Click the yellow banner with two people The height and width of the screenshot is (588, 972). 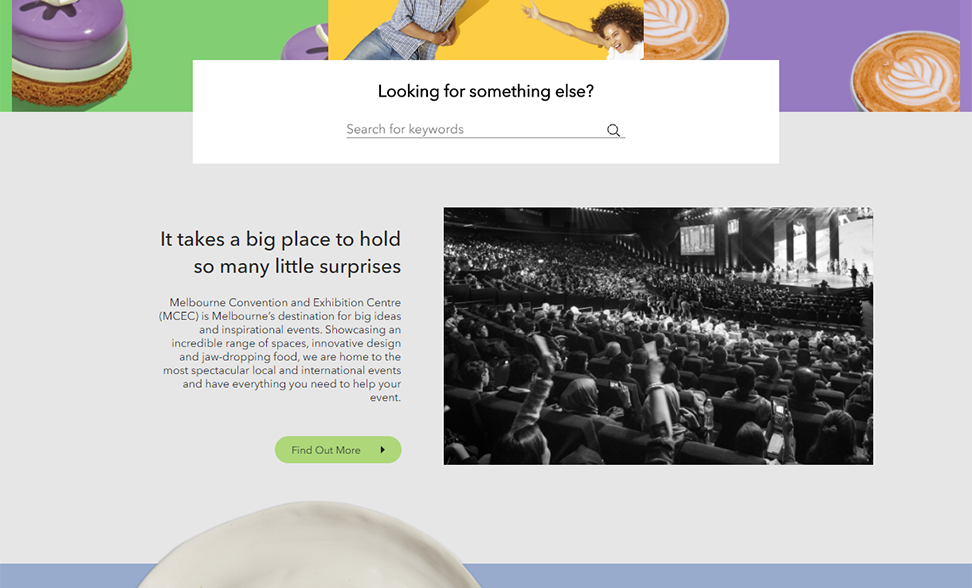click(485, 30)
